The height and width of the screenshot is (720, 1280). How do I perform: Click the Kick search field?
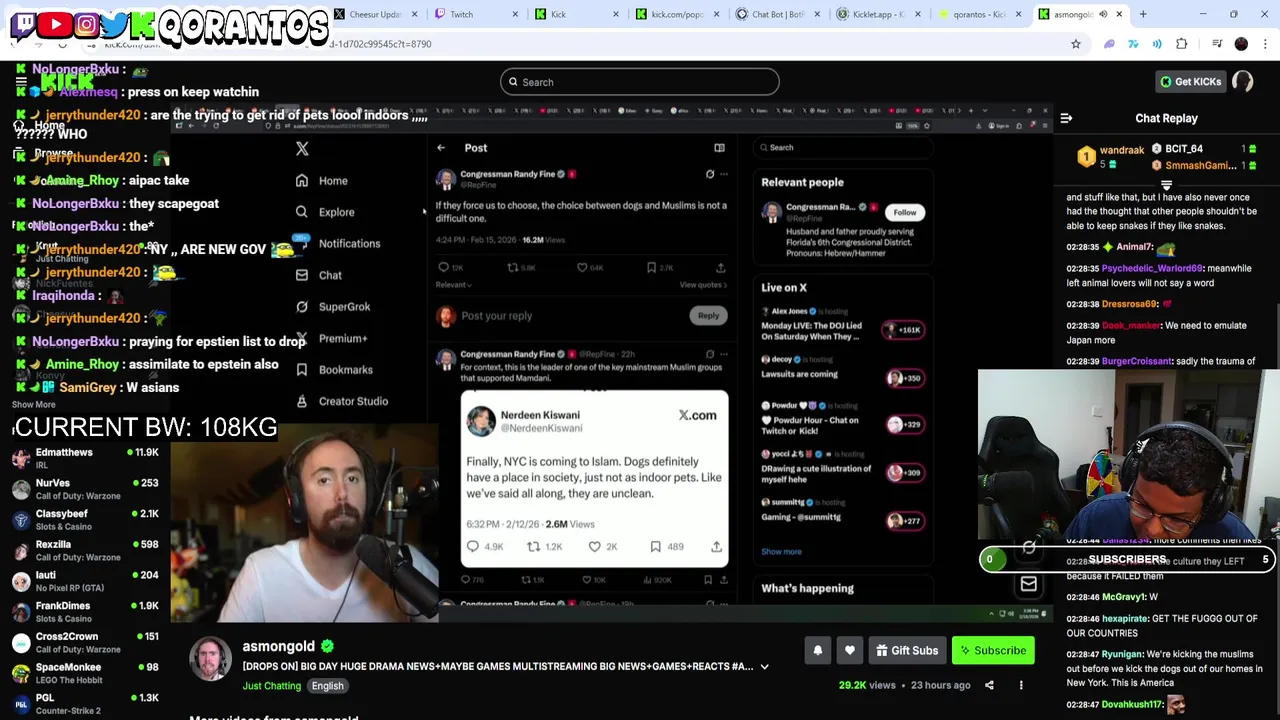coord(640,82)
